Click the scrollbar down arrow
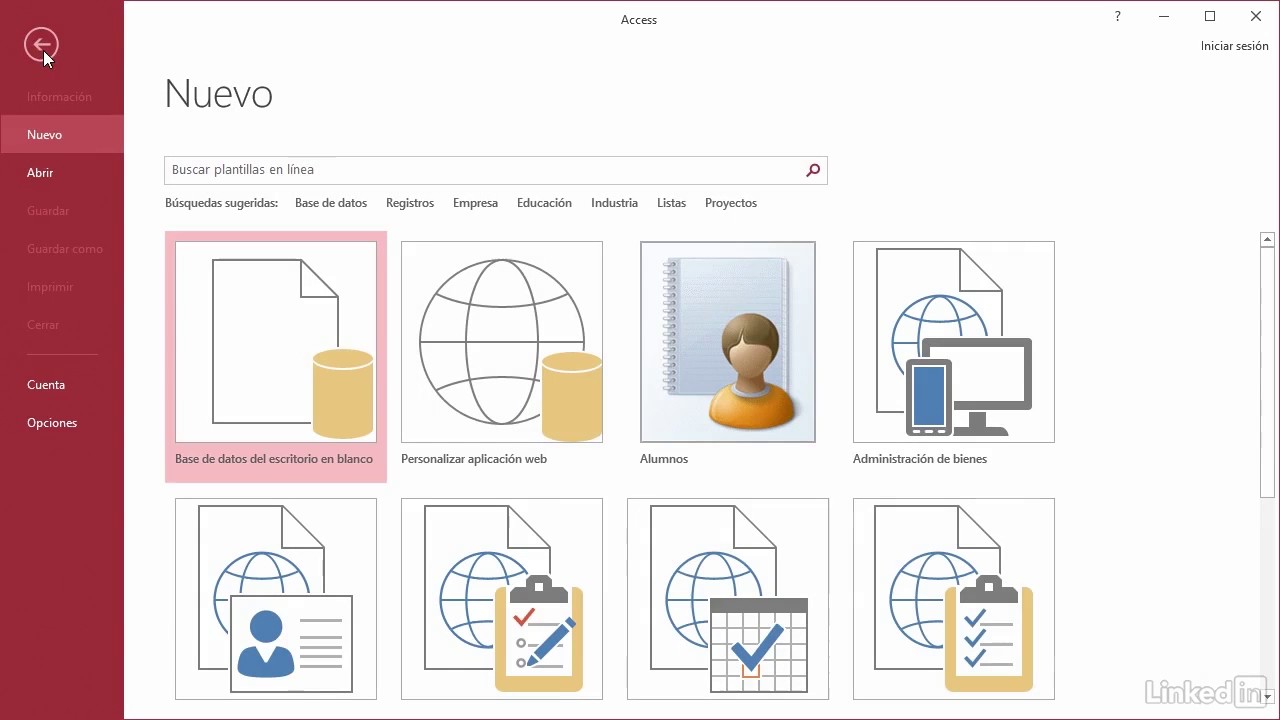This screenshot has width=1280, height=720. point(1268,695)
